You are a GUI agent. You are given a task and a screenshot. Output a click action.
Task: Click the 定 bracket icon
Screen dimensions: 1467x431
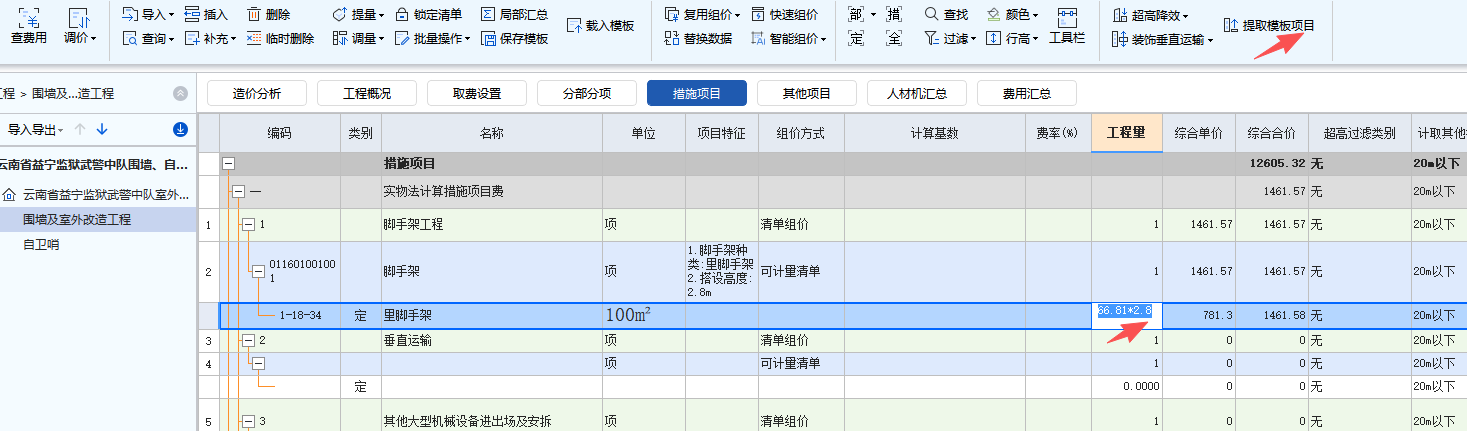[856, 39]
